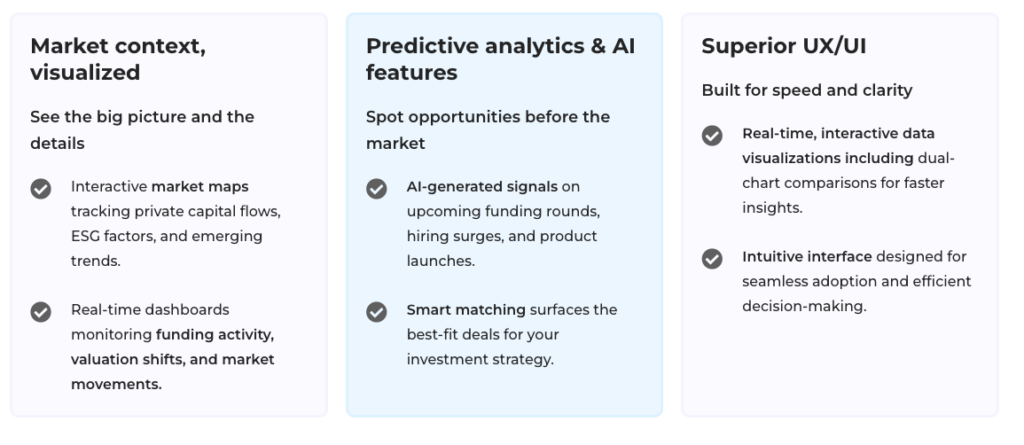The width and height of the screenshot is (1024, 445).
Task: Click the "Market context, visualized" heading
Action: click(x=118, y=59)
